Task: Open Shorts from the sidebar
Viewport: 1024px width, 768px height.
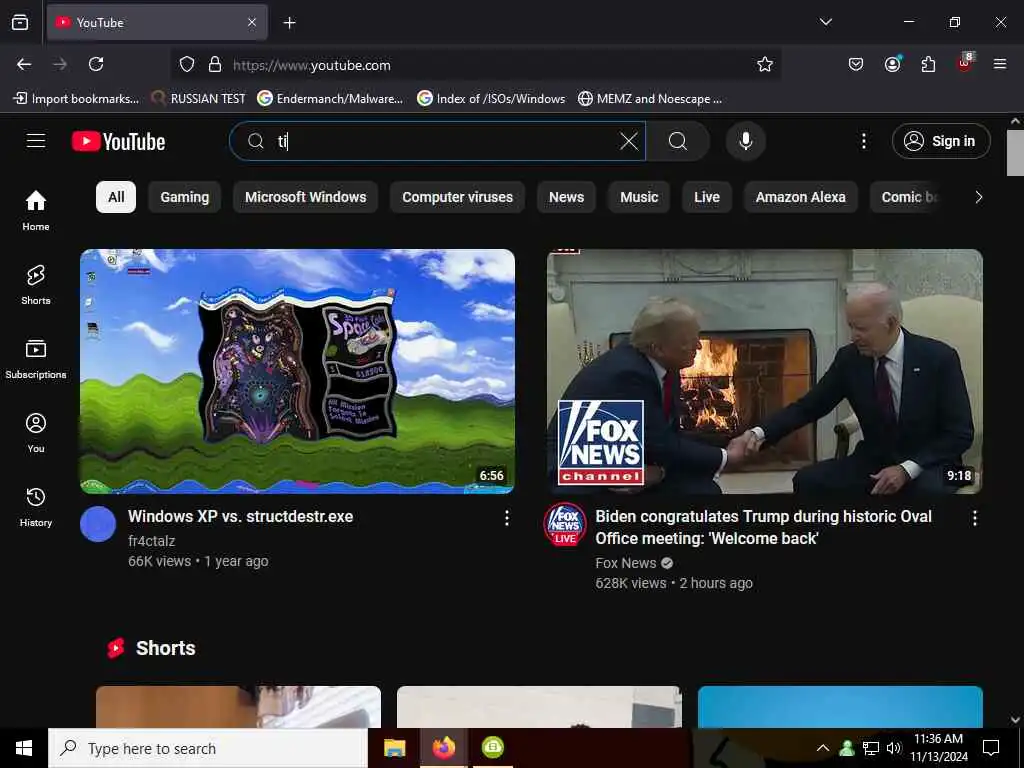Action: 36,284
